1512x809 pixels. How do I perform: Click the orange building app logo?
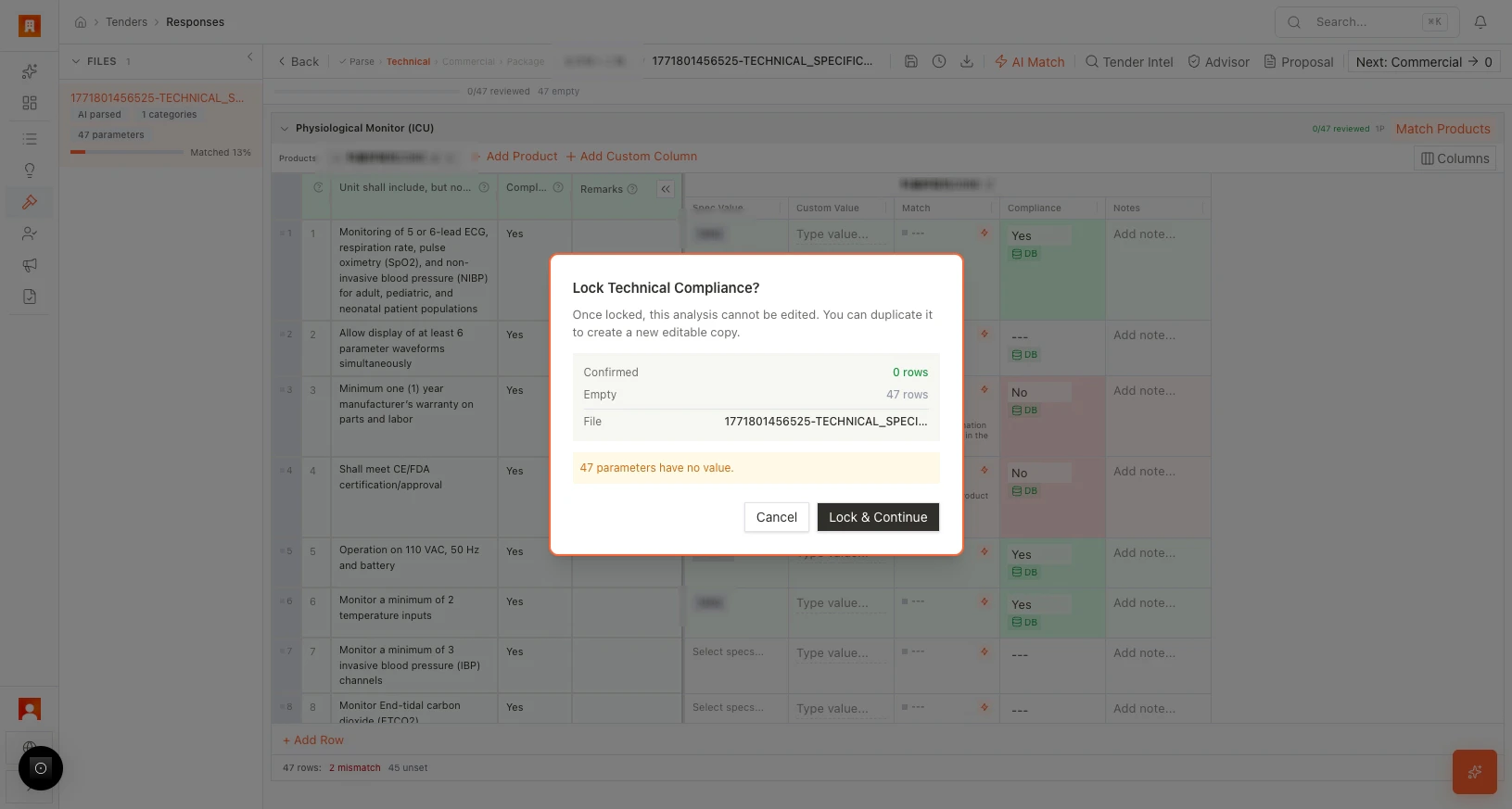pos(30,26)
